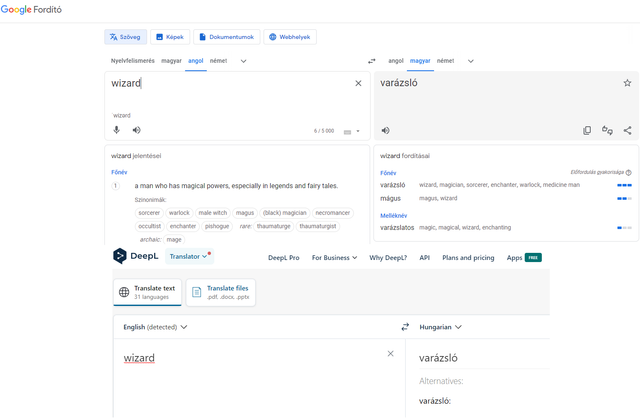Image resolution: width=640 pixels, height=418 pixels.
Task: Open the Szöveg text translation tab
Action: [125, 37]
